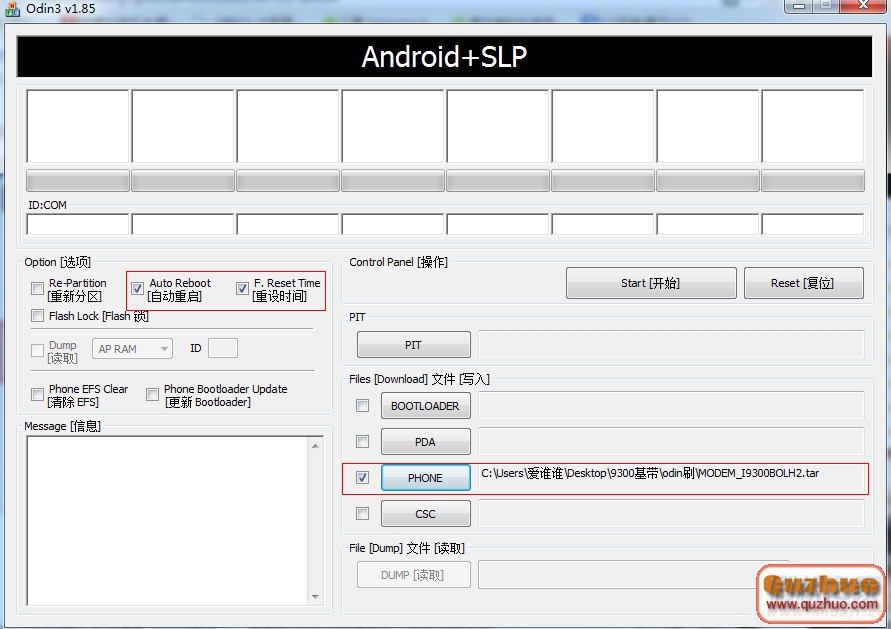The height and width of the screenshot is (629, 891).
Task: Enable the Flash Lock checkbox
Action: [x=38, y=315]
